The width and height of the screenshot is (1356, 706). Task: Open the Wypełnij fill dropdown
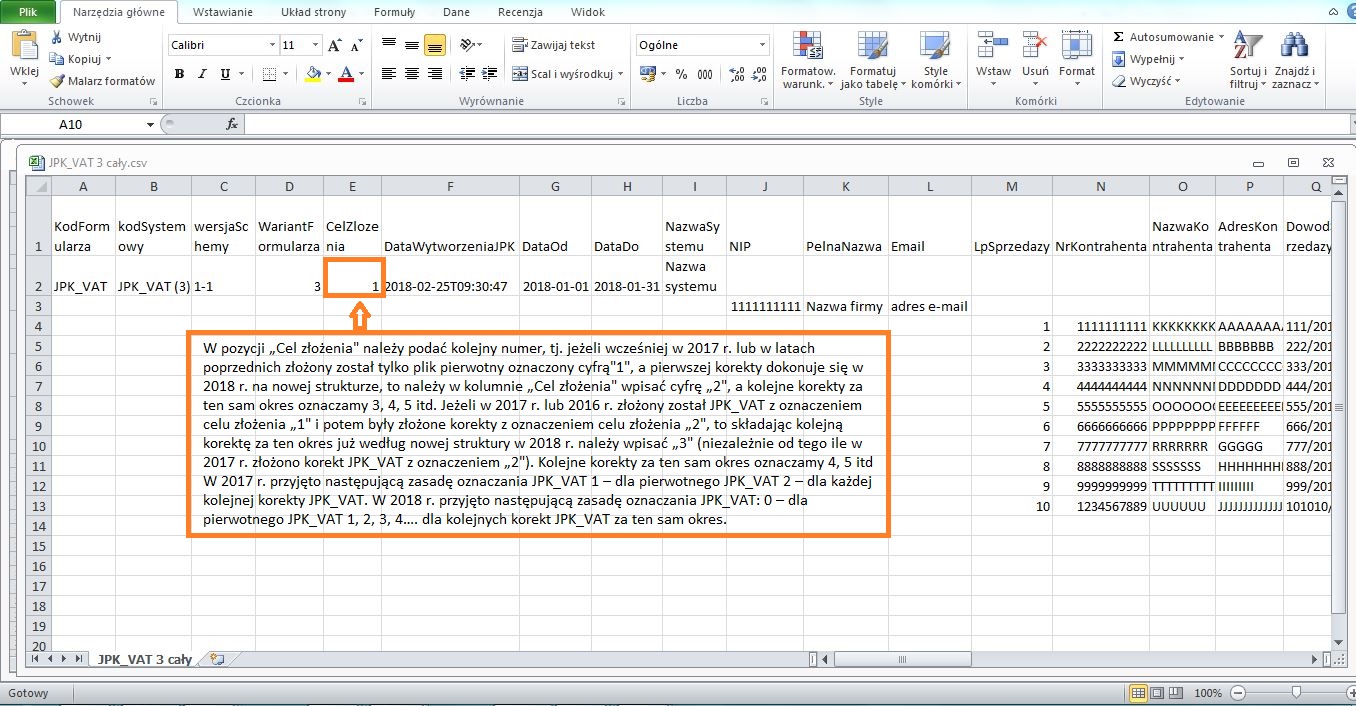click(x=1150, y=59)
